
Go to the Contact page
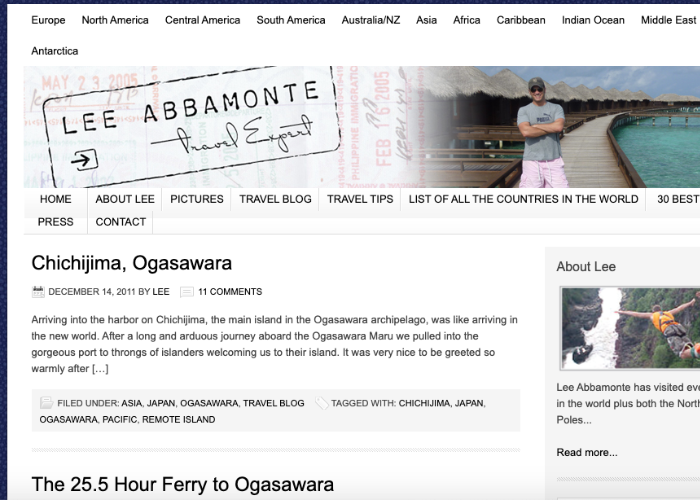point(121,222)
